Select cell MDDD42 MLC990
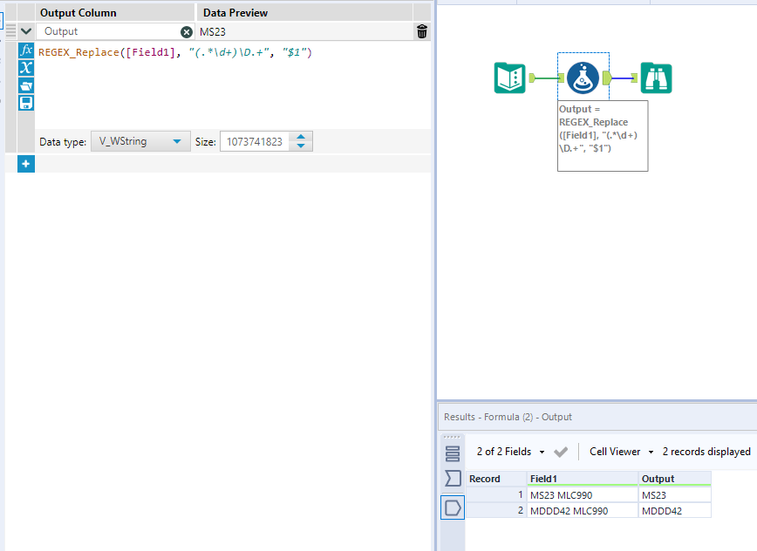This screenshot has width=757, height=551. [x=582, y=511]
